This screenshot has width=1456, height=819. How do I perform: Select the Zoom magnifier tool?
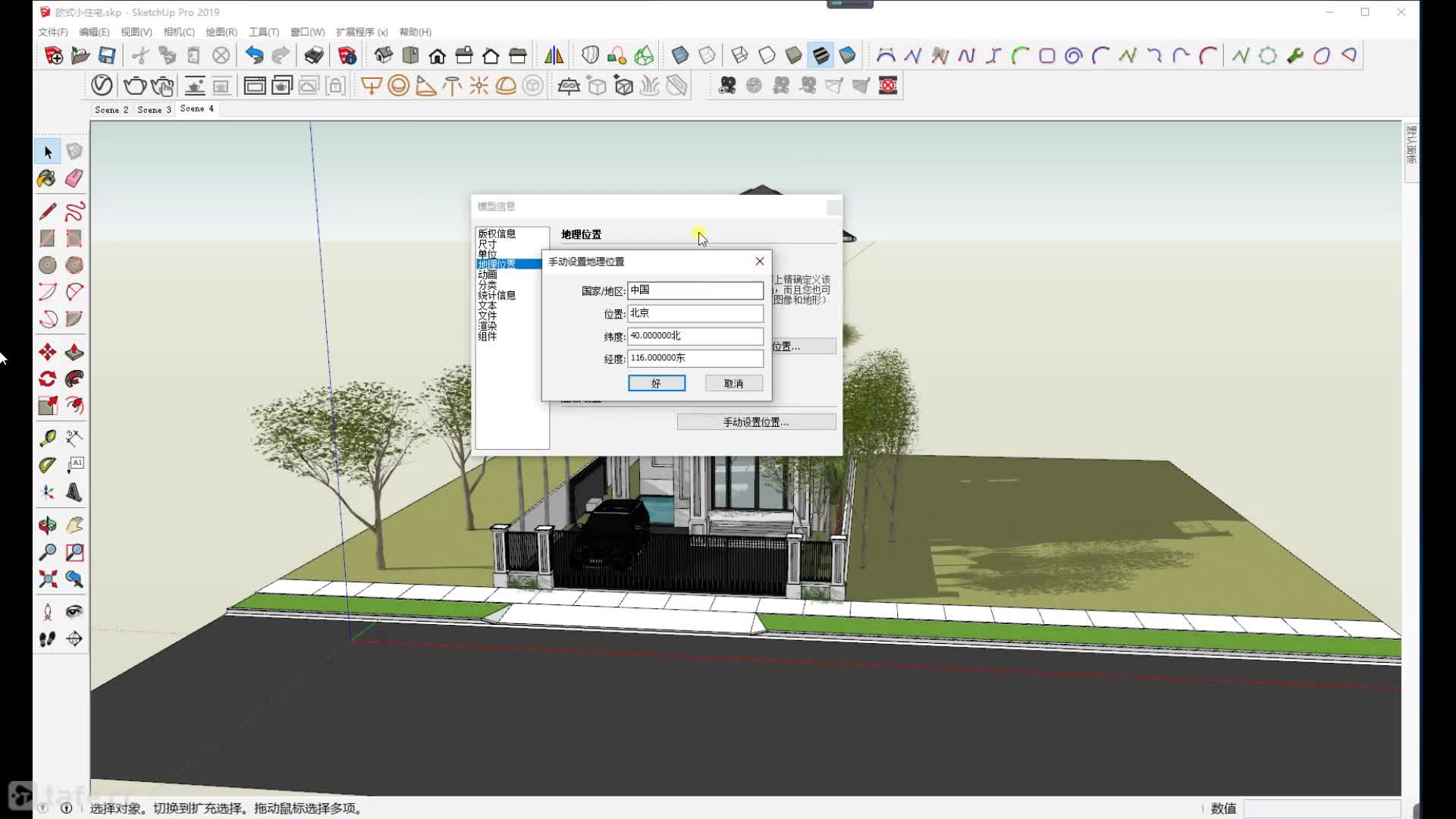click(47, 552)
